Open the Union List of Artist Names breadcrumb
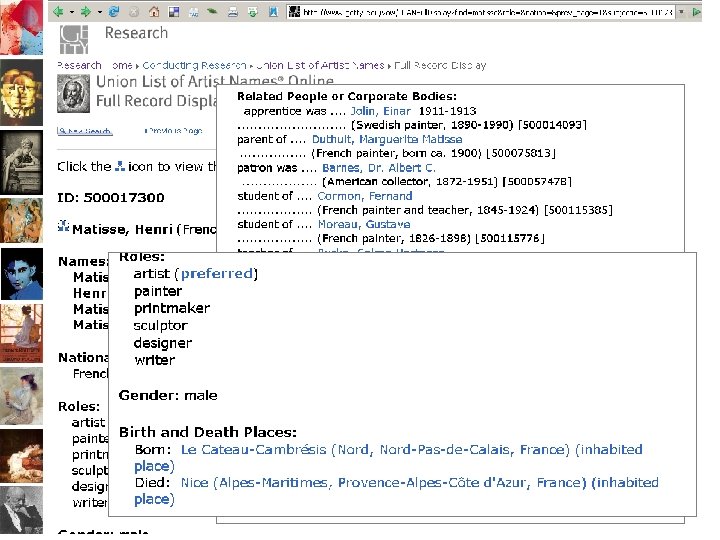Viewport: 720px width, 540px height. click(321, 66)
